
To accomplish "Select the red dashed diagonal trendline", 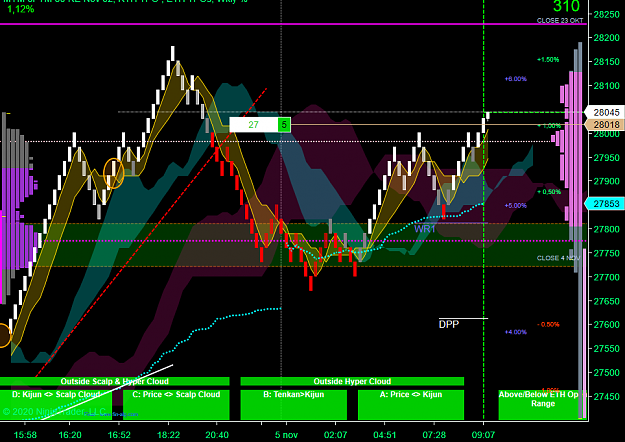I will pos(151,232).
